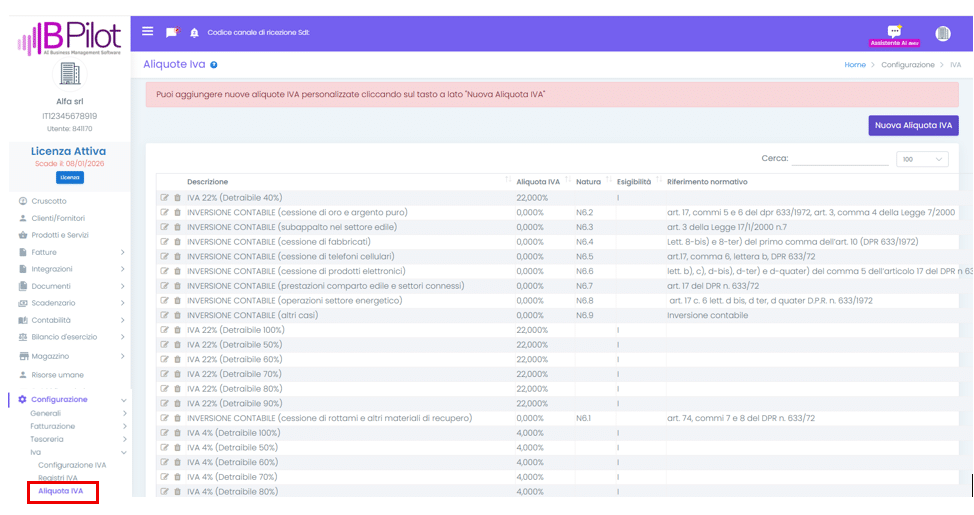
Task: Click the BPilot logo
Action: click(70, 39)
